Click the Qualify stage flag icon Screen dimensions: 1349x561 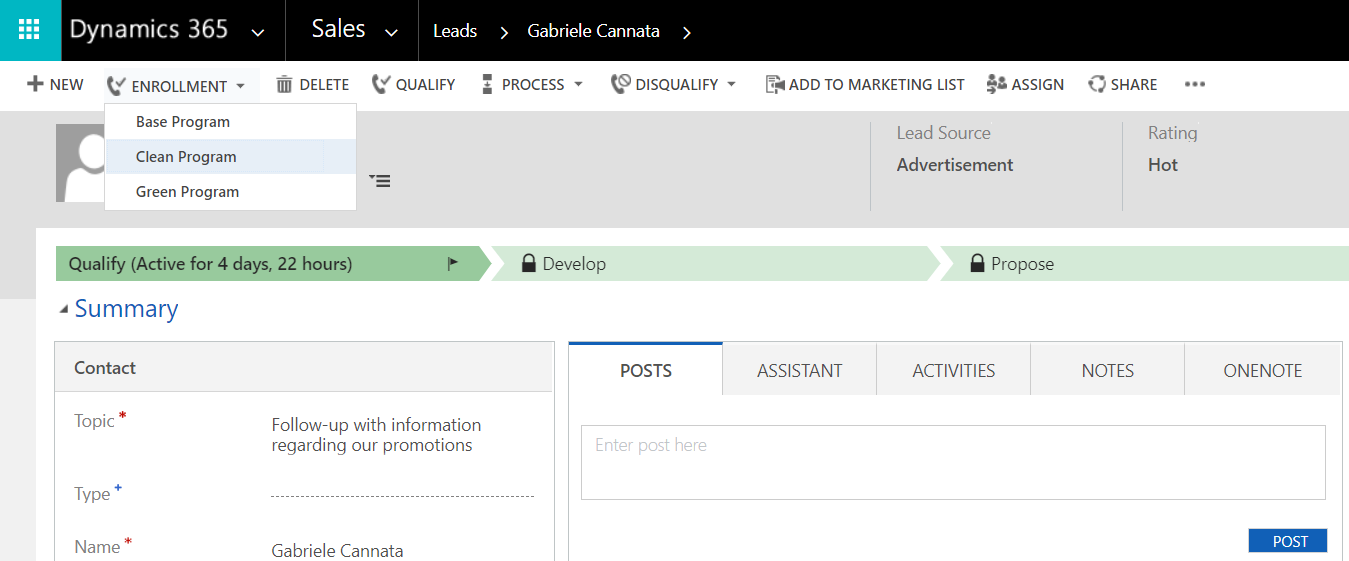(x=453, y=264)
